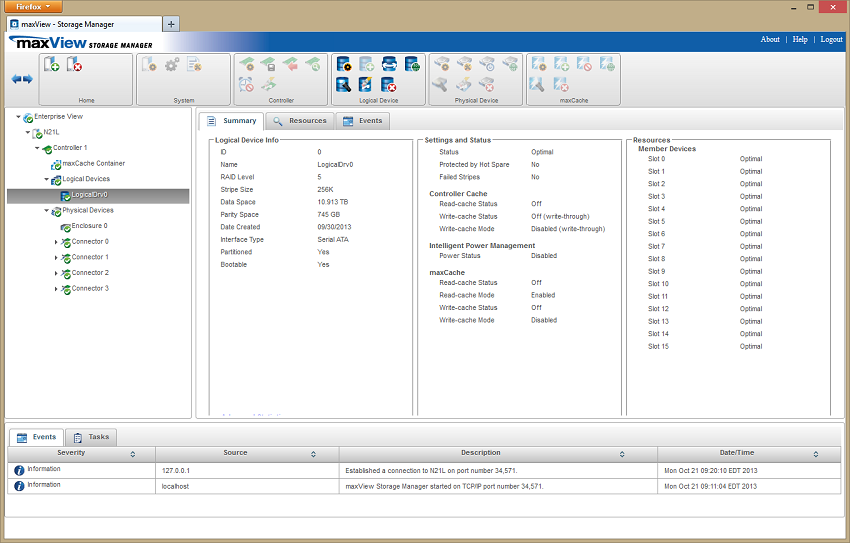This screenshot has width=850, height=543.
Task: Click the Add system icon in Home group
Action: (x=51, y=64)
